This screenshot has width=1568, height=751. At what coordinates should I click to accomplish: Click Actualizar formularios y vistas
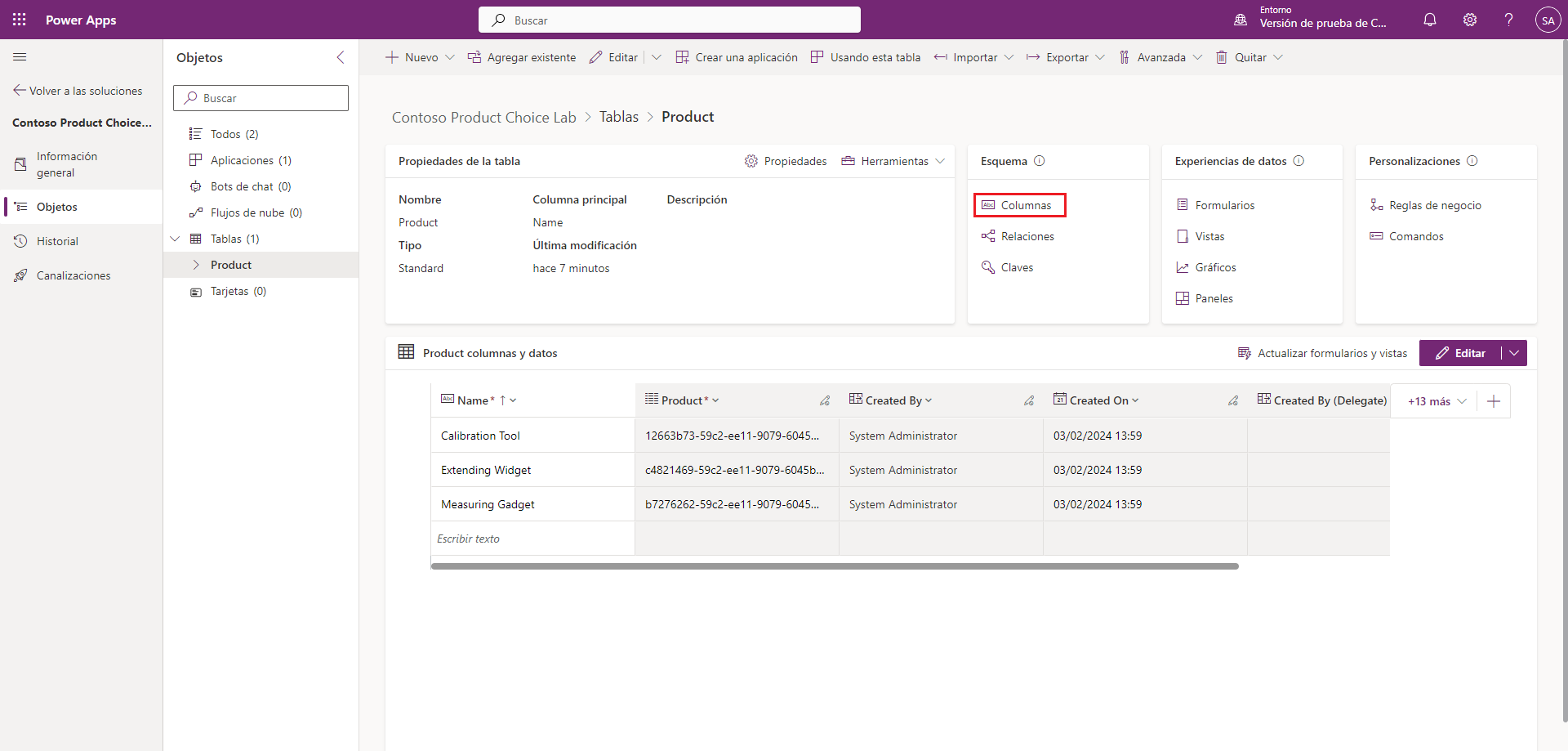(x=1322, y=353)
